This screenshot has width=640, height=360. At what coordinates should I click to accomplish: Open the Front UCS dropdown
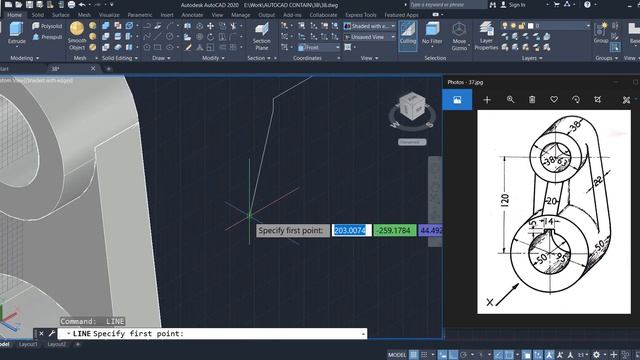318,47
